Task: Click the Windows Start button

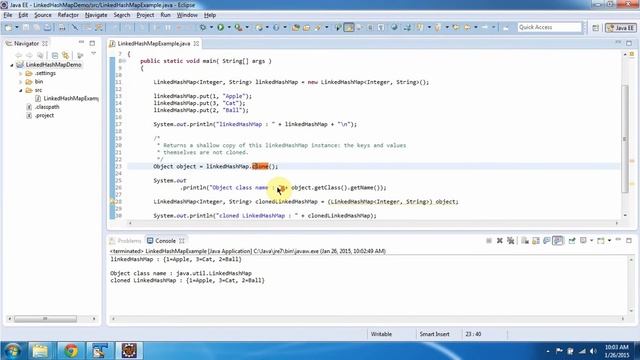Action: 13,351
